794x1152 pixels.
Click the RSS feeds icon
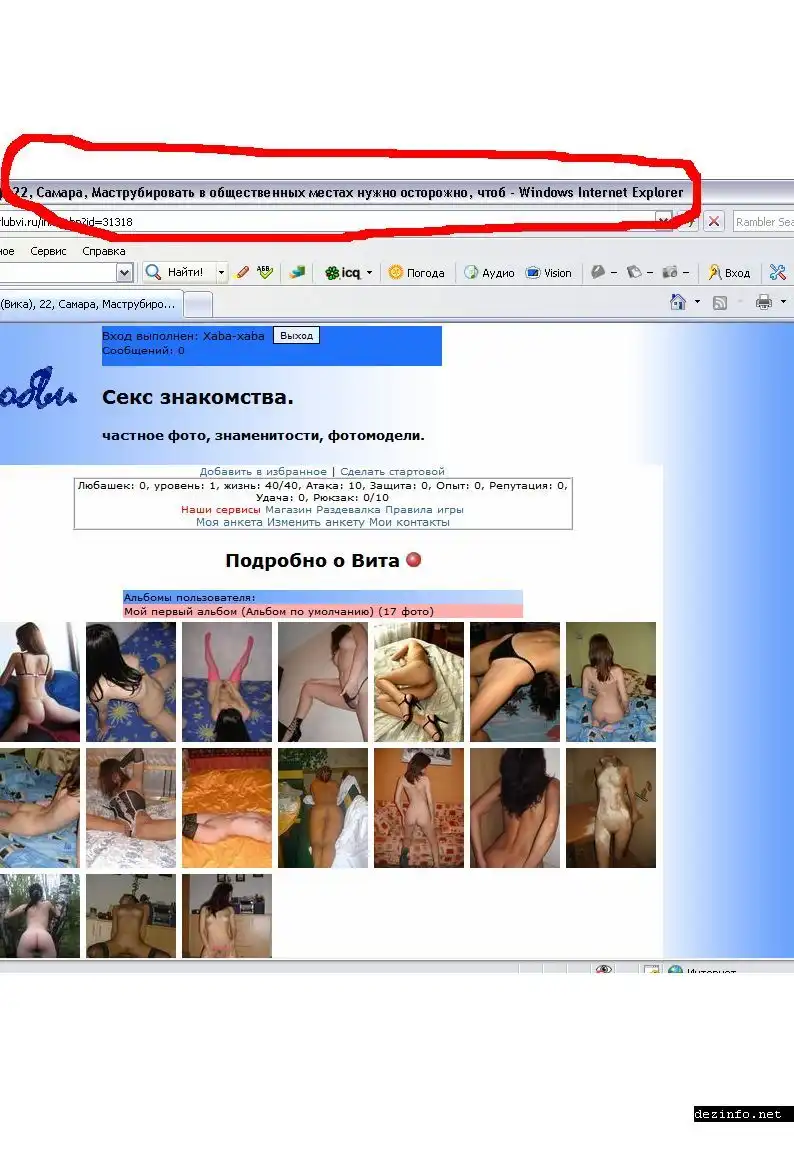point(719,302)
